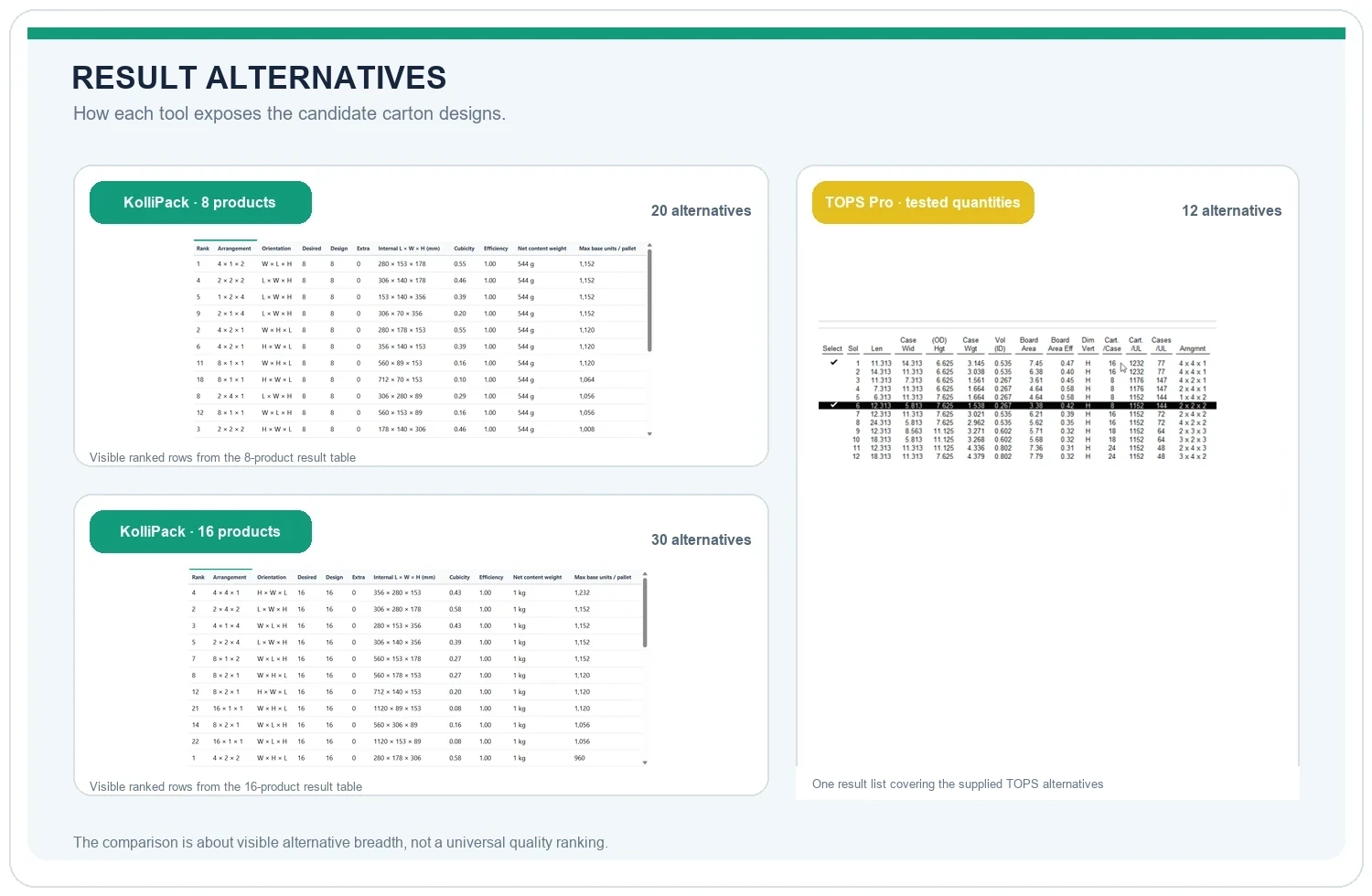Sort by Arrangement header in 8-product table
Screen dimensions: 1372x896
coord(234,249)
